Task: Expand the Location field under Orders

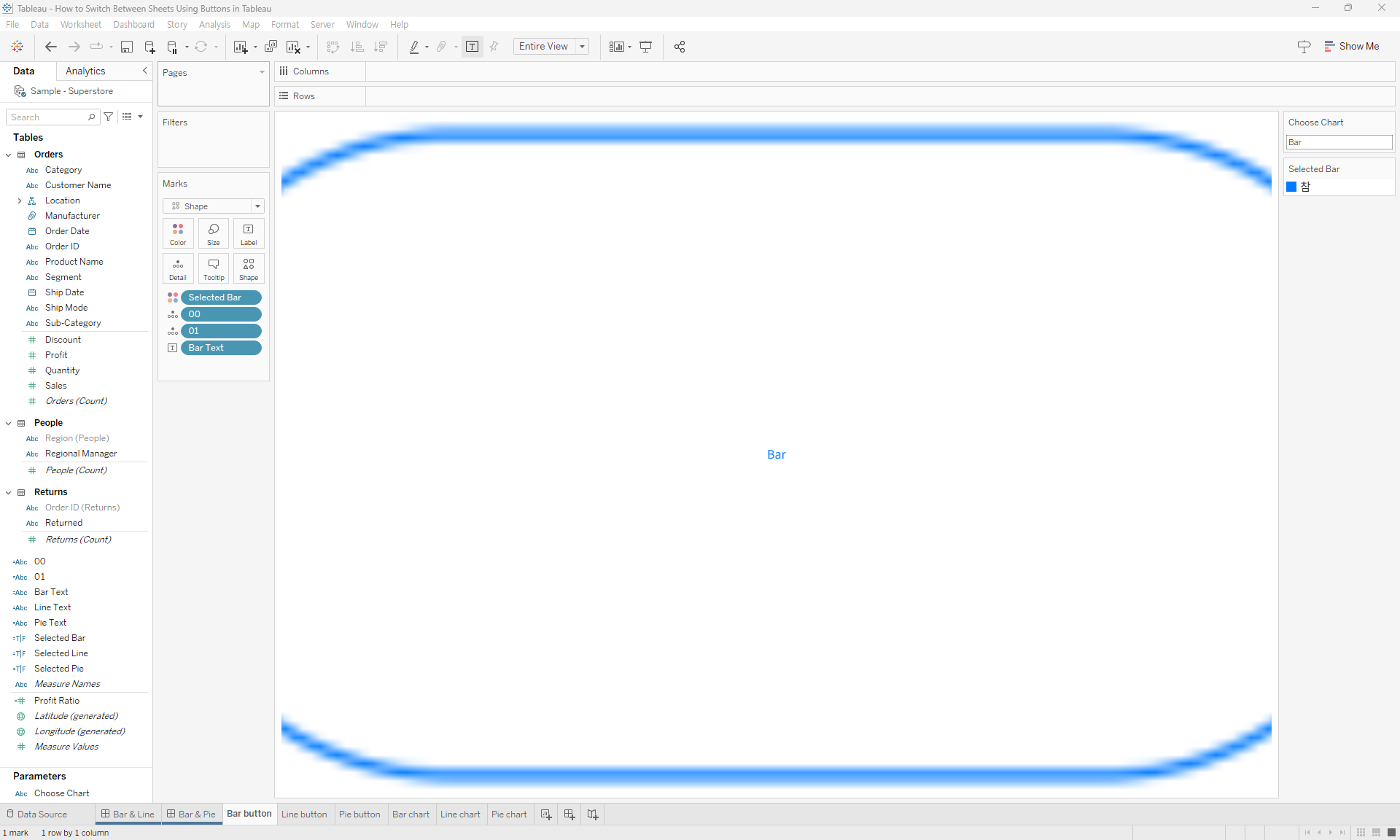Action: [19, 201]
